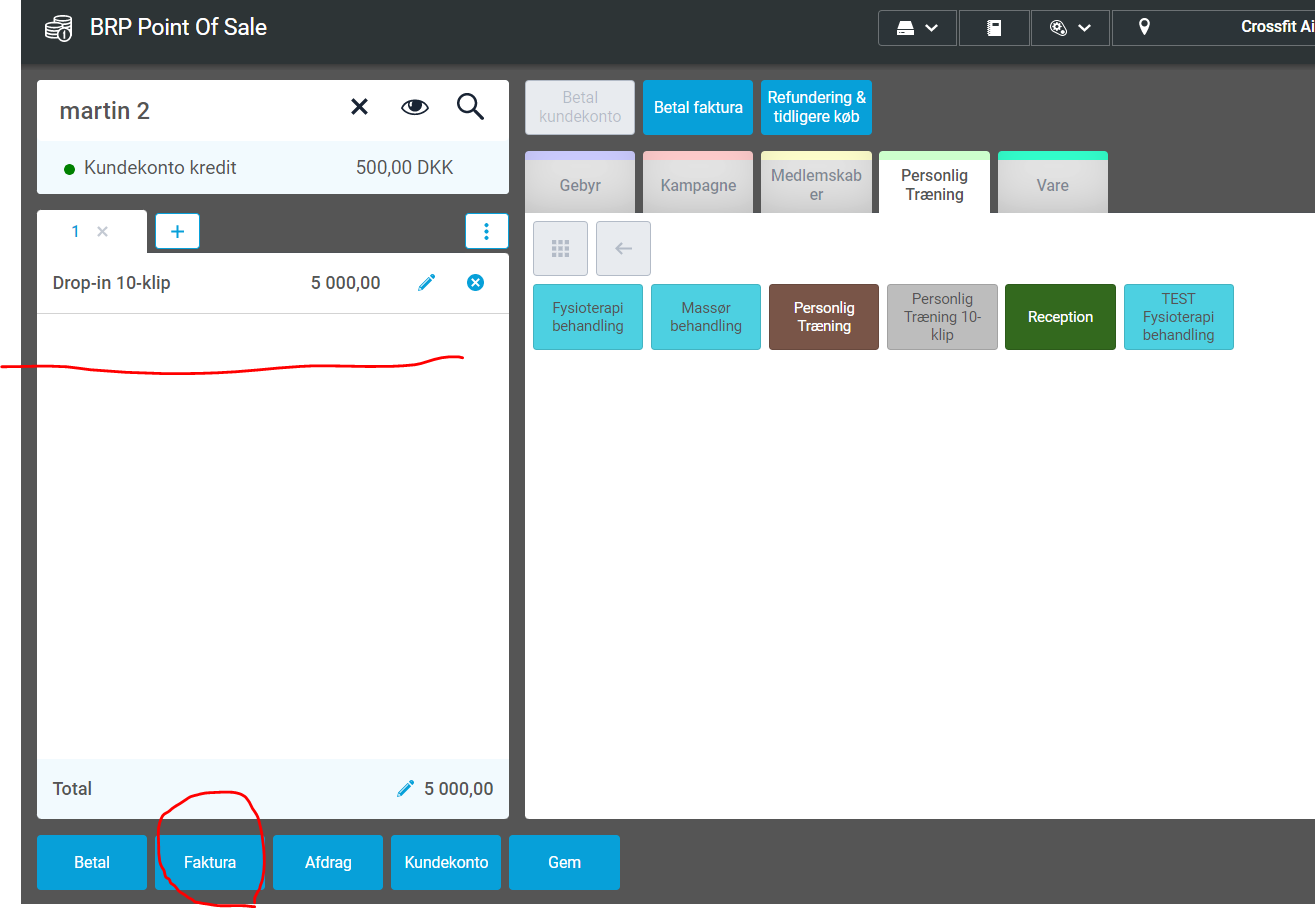
Task: Open the receipt journal icon in header
Action: tap(994, 28)
